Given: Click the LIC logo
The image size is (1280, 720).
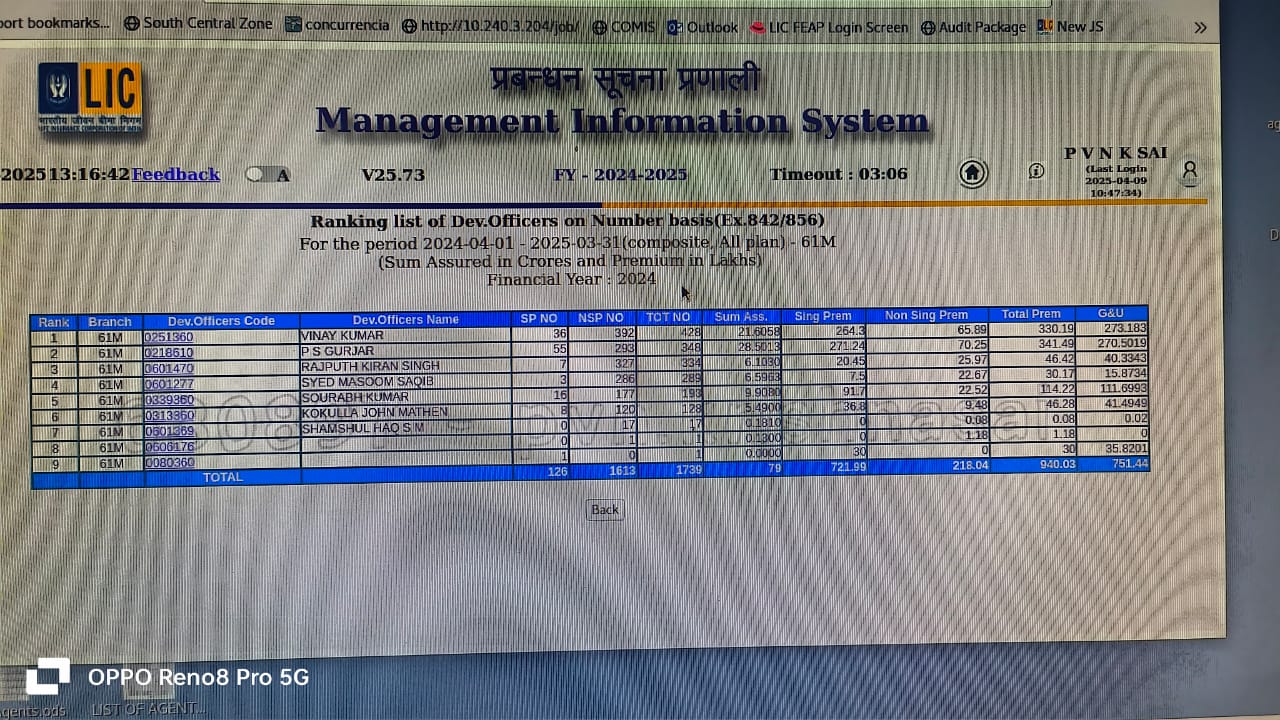Looking at the screenshot, I should point(90,97).
